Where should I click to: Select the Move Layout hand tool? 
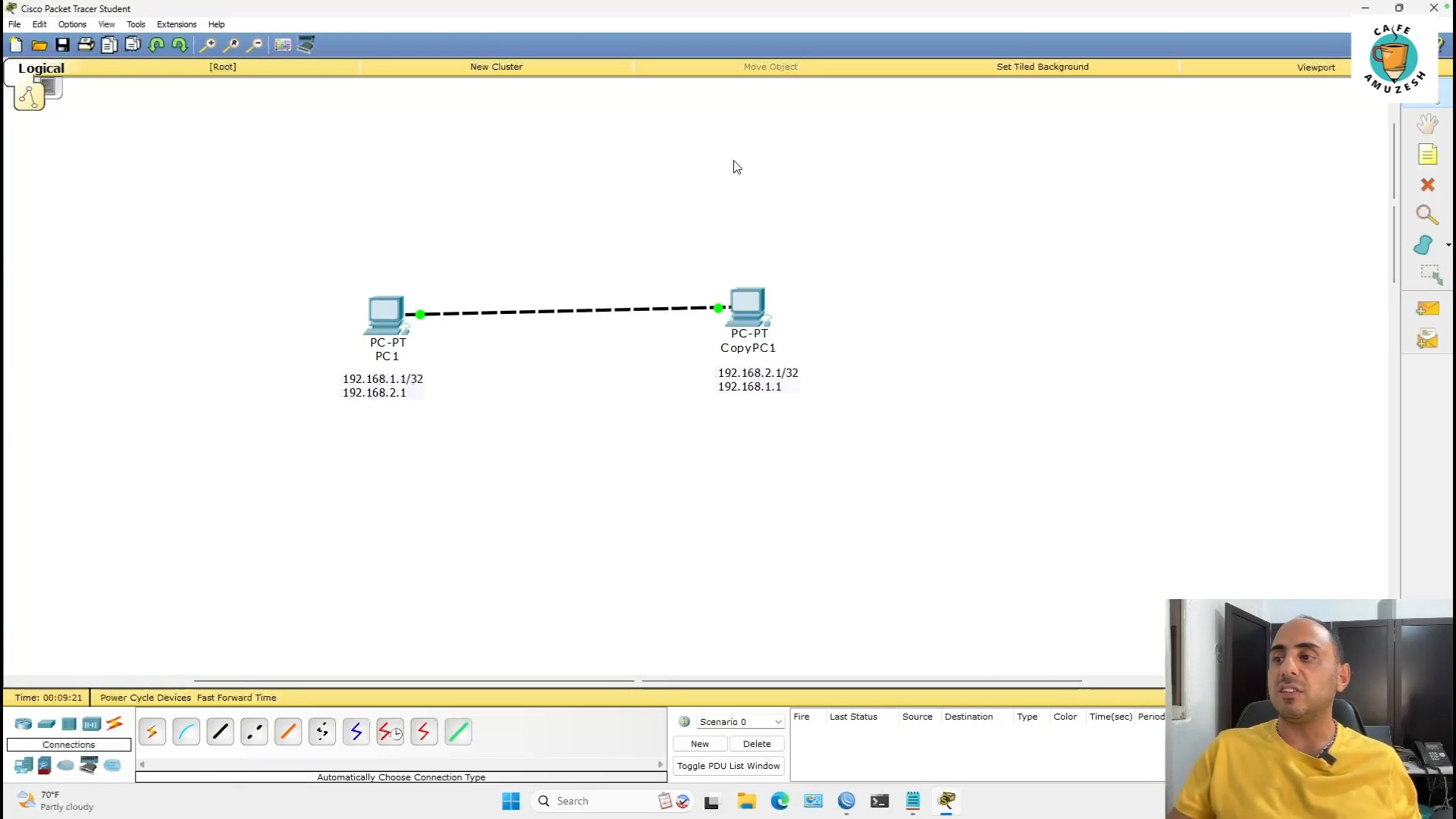1427,124
